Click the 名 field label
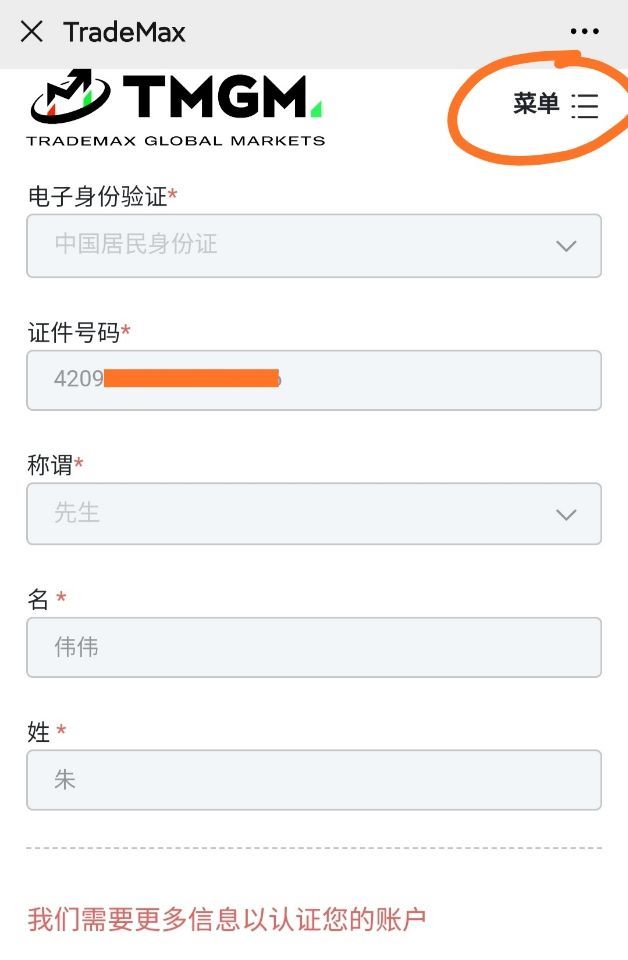The height and width of the screenshot is (960, 628). pyautogui.click(x=39, y=599)
